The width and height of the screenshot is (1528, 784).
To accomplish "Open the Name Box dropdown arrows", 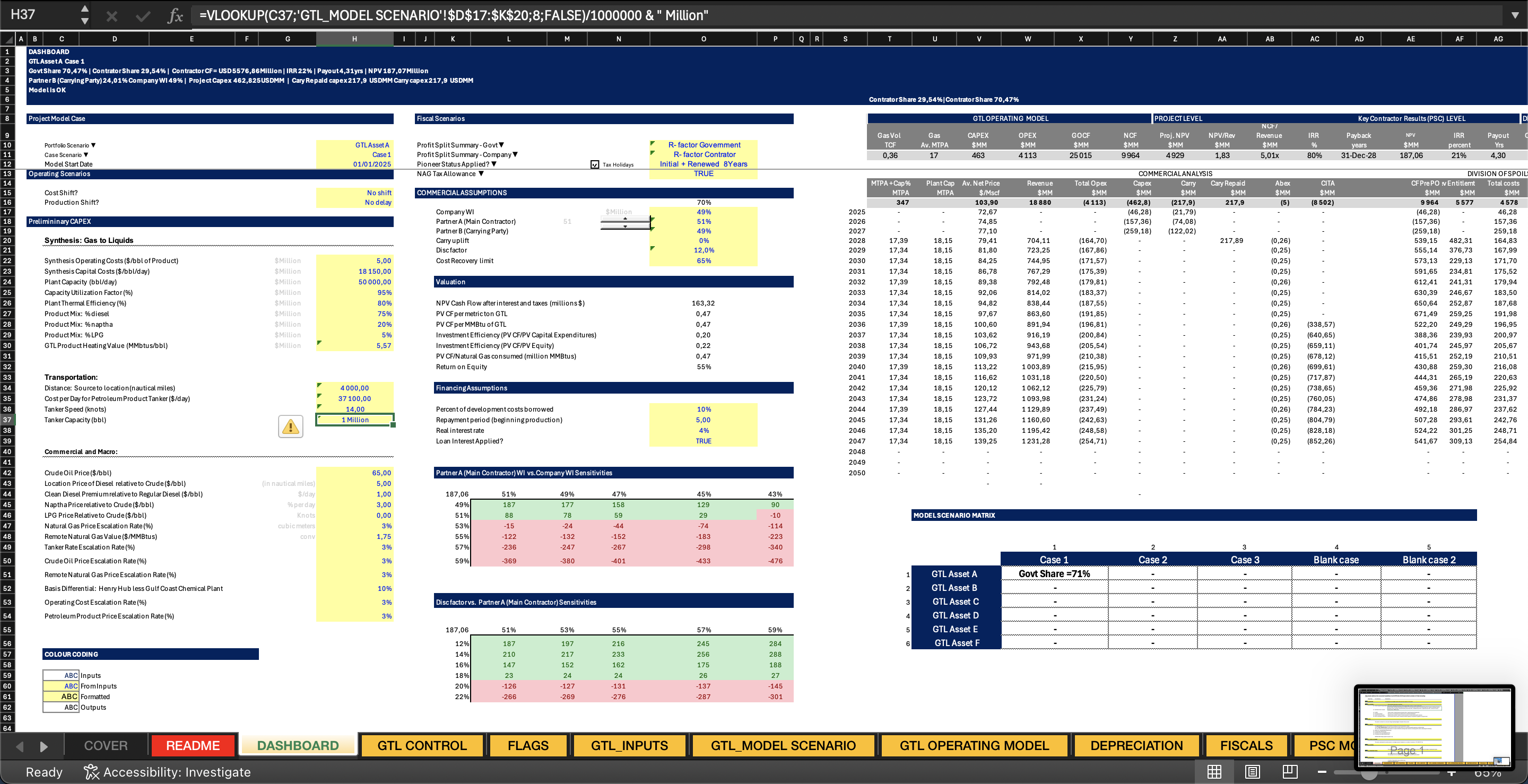I will (x=85, y=15).
